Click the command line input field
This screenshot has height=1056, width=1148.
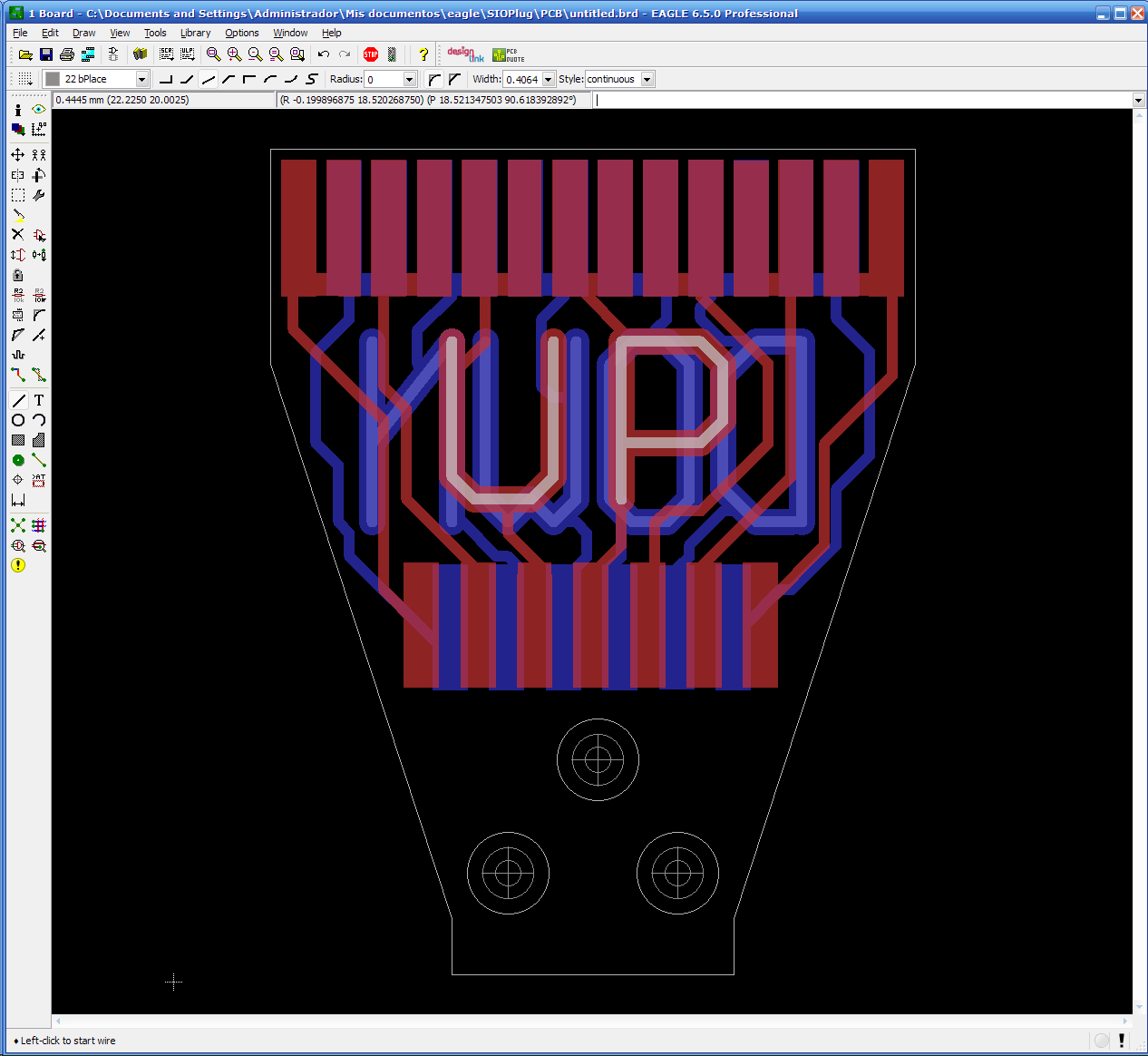(861, 100)
